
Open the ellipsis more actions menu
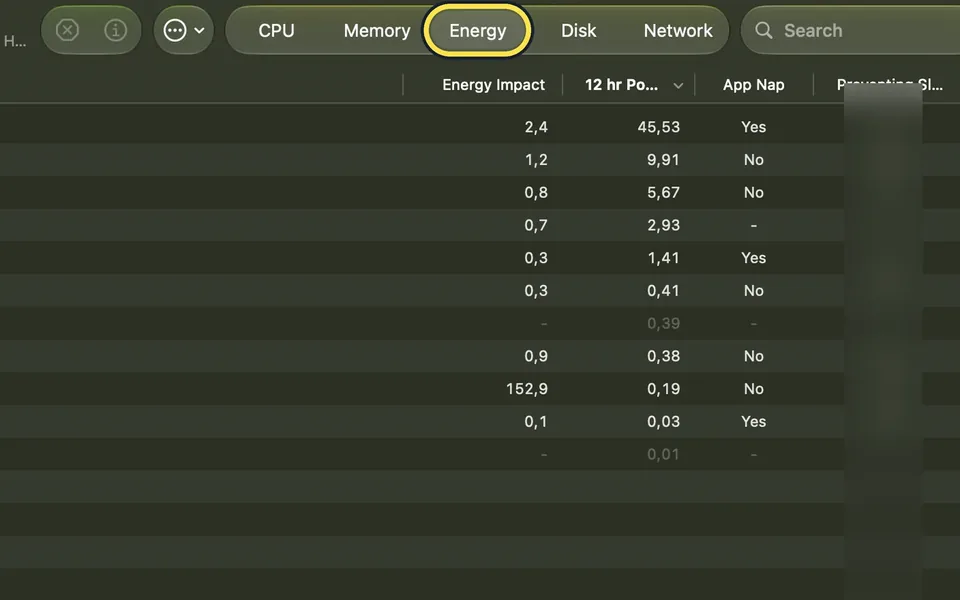(x=175, y=30)
